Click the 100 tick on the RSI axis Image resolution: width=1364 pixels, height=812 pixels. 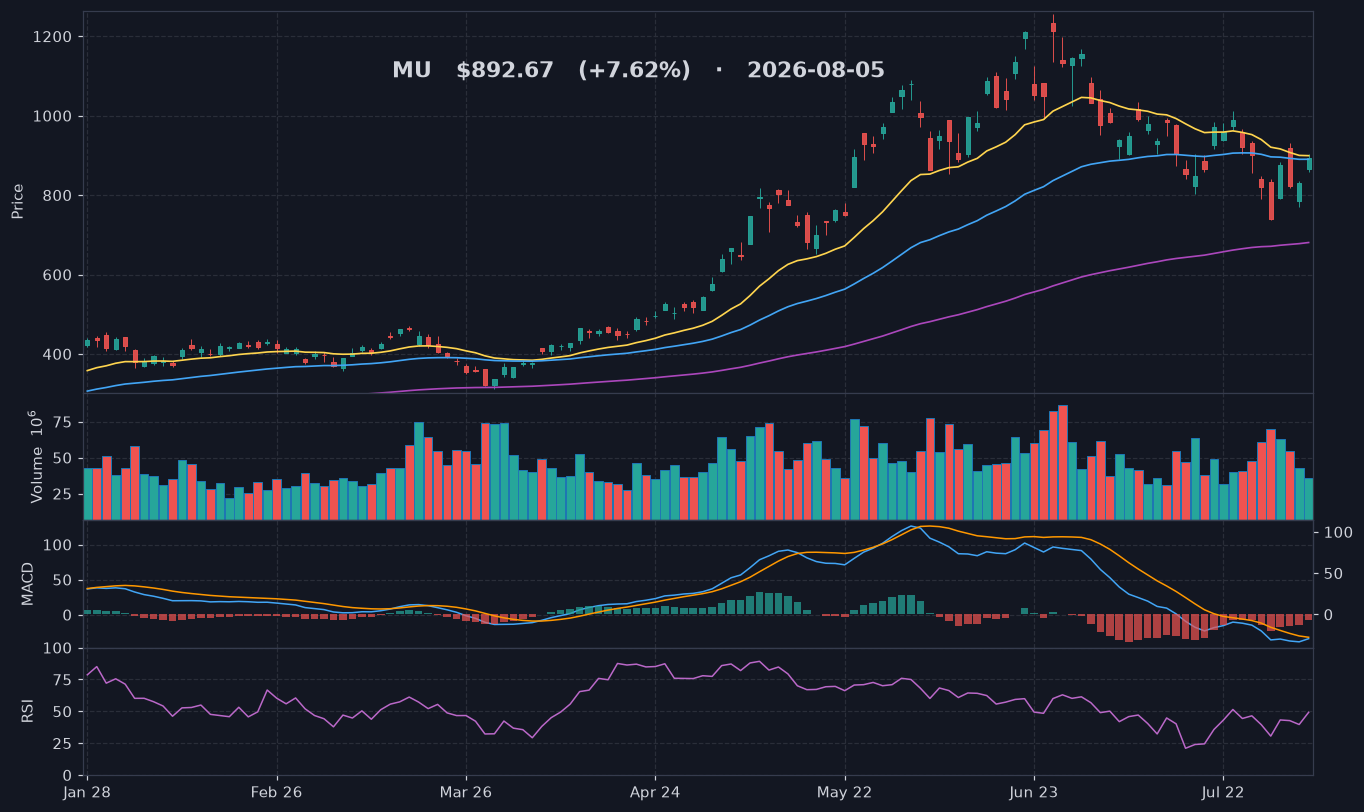57,649
